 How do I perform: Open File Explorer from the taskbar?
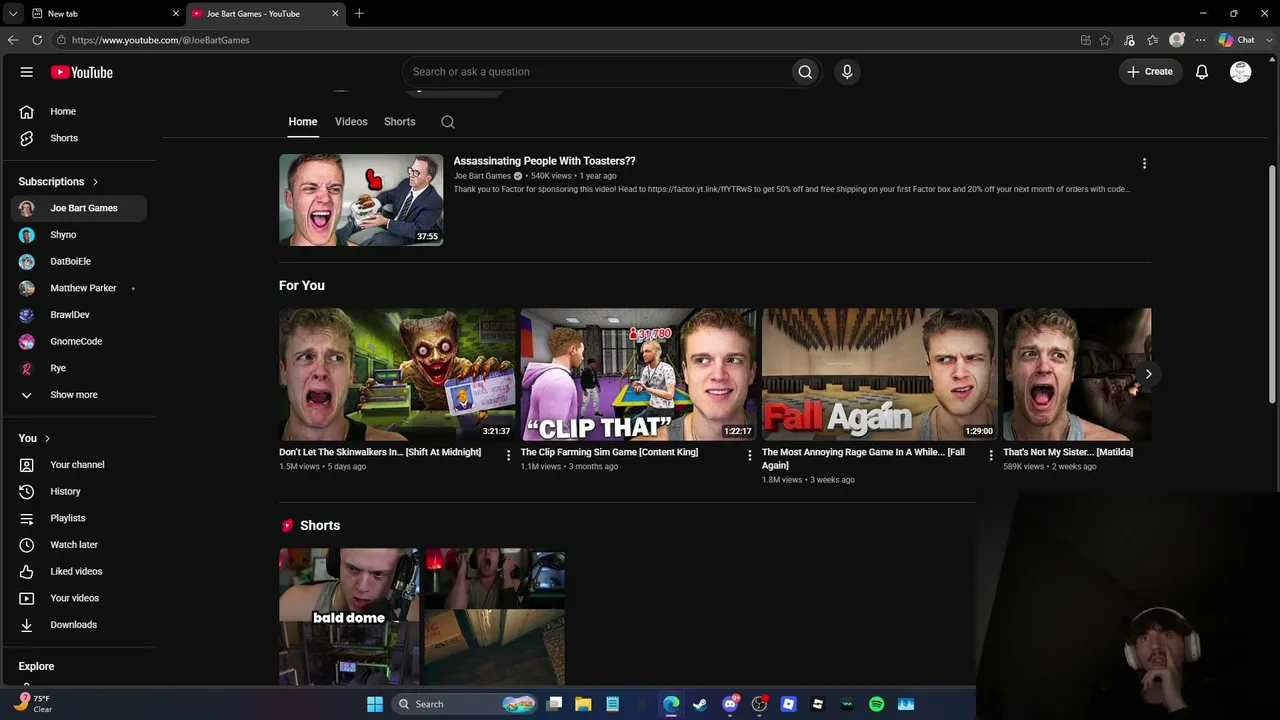coord(583,704)
